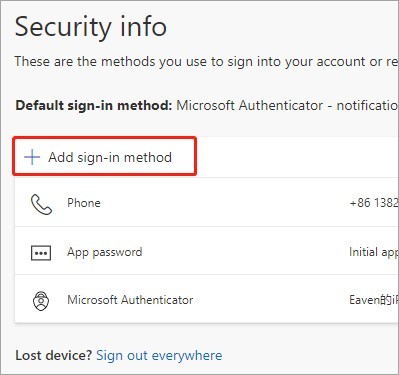The height and width of the screenshot is (375, 399).
Task: Click the App password dots icon
Action: [x=41, y=253]
